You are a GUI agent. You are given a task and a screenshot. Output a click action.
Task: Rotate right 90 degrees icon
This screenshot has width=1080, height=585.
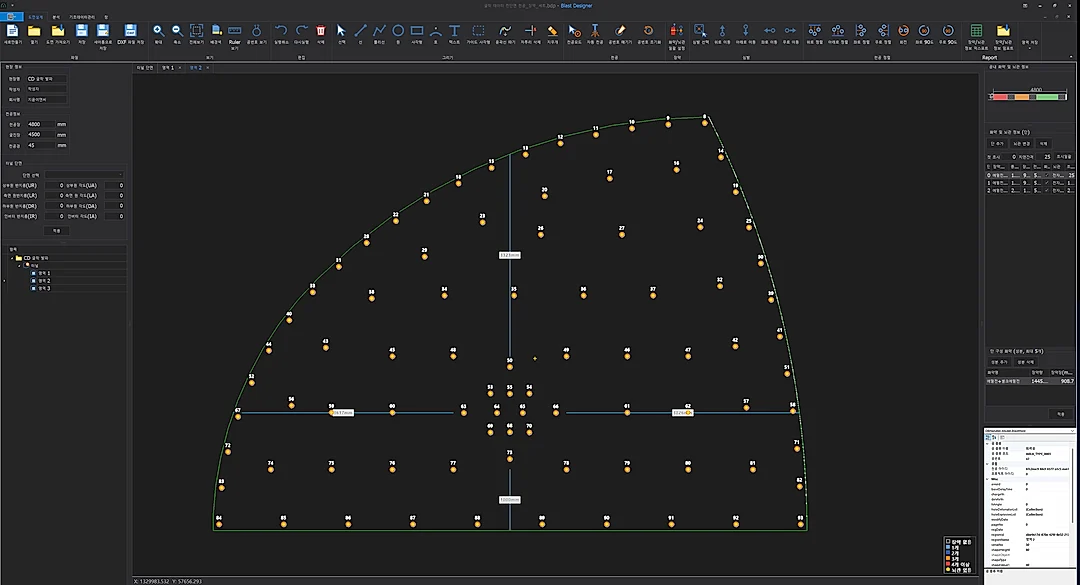(x=948, y=31)
